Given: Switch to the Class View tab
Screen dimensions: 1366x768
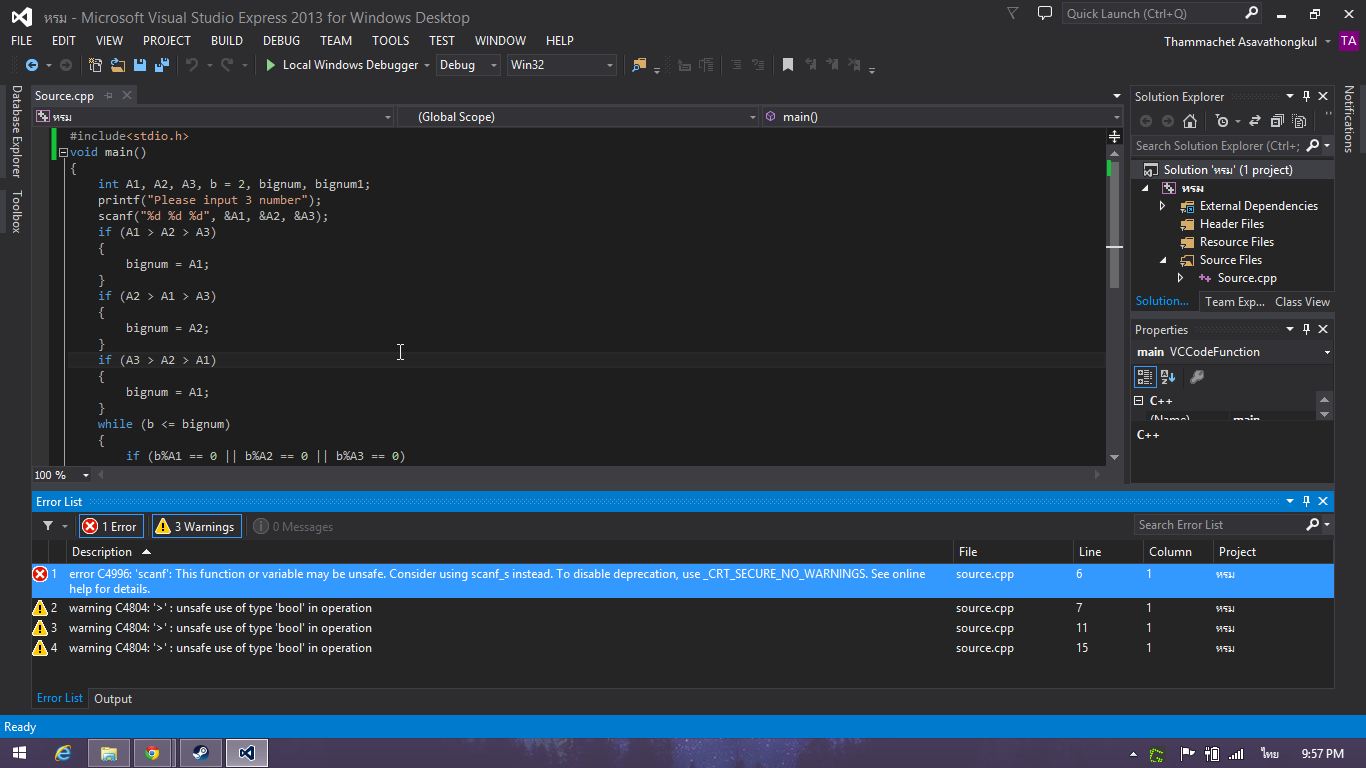Looking at the screenshot, I should [x=1302, y=302].
